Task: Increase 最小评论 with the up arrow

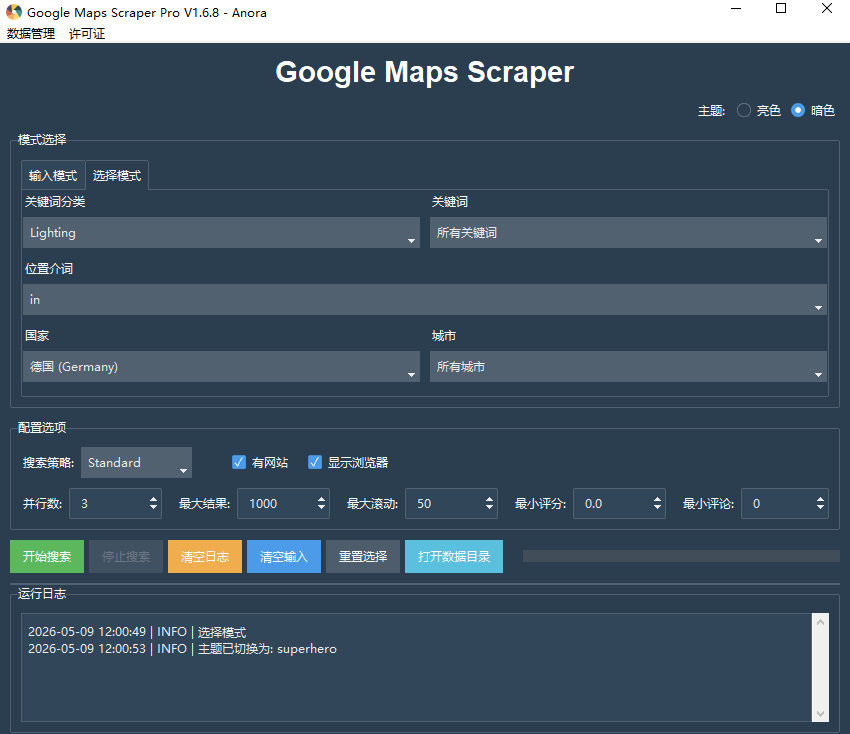Action: pos(820,499)
